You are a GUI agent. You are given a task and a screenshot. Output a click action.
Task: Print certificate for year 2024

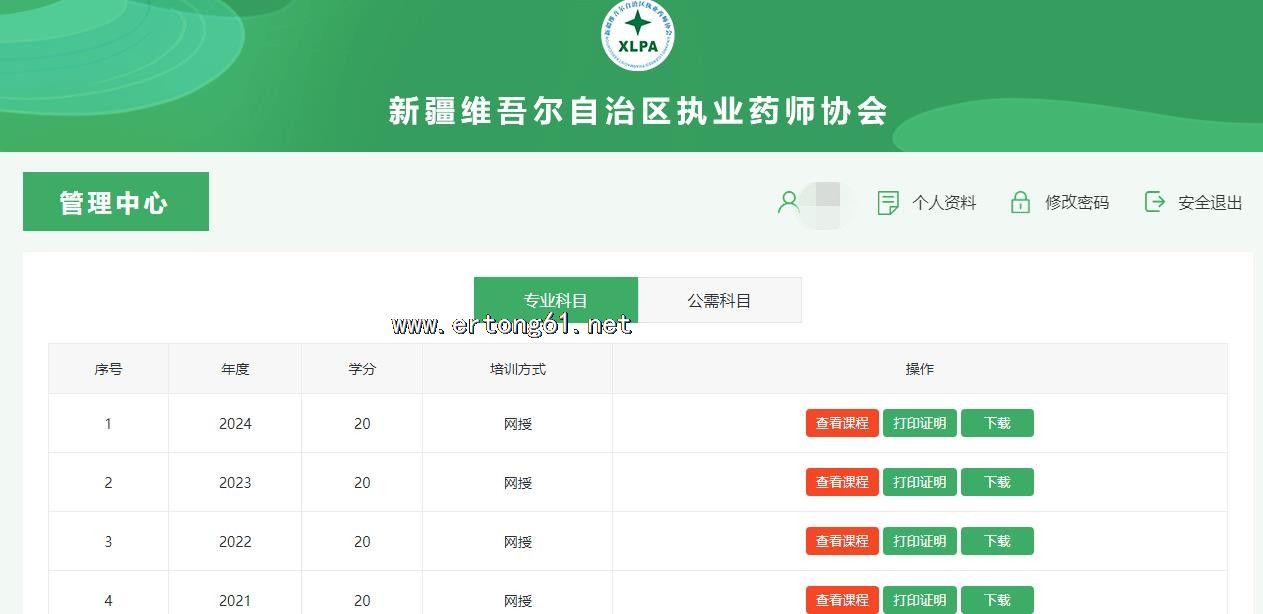click(919, 423)
